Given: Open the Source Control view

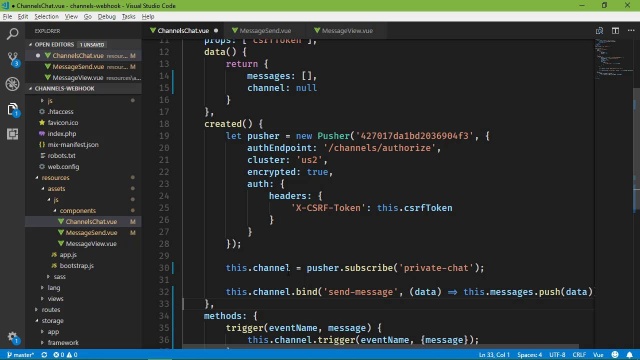Looking at the screenshot, I should click(x=12, y=59).
